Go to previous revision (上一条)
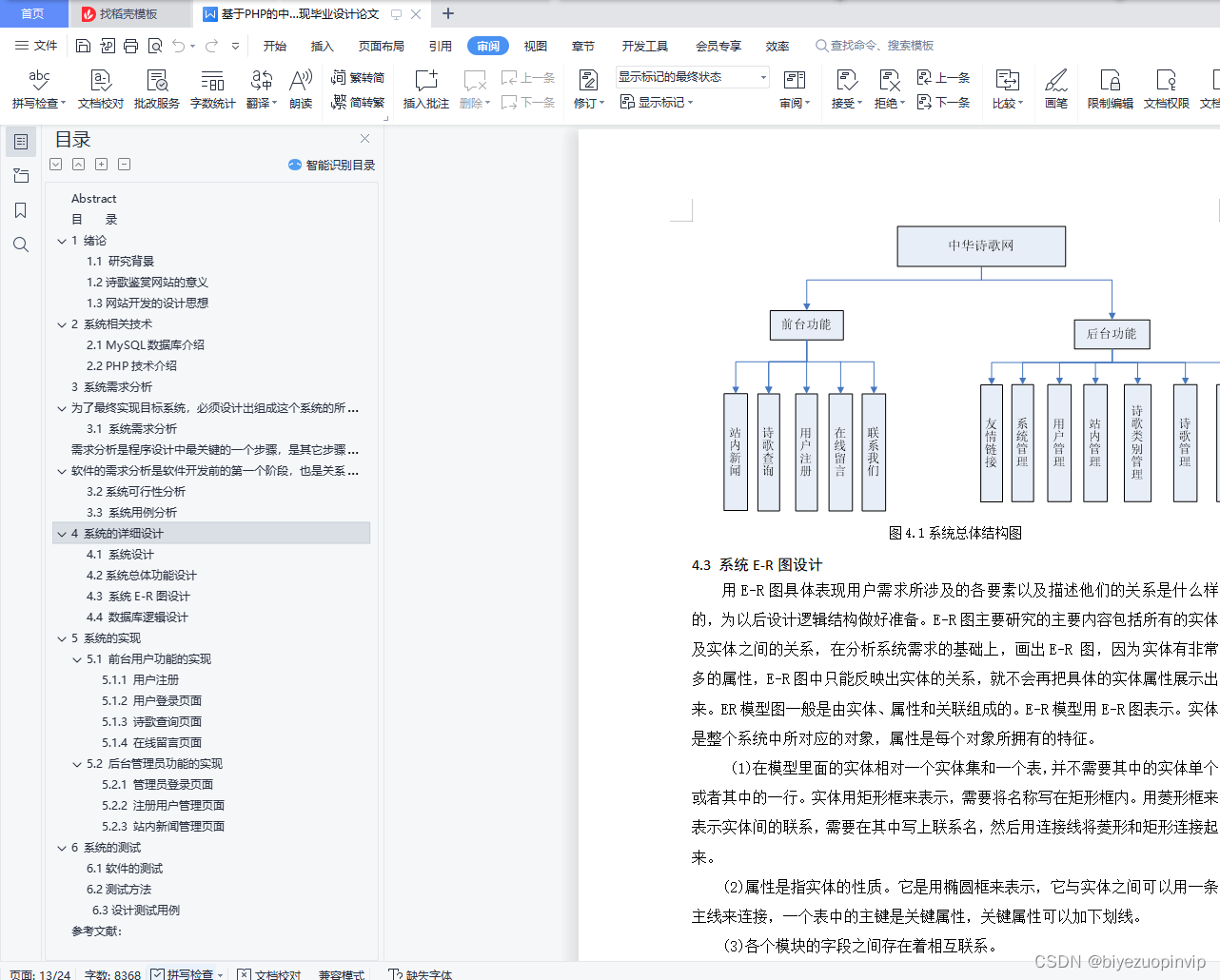The image size is (1220, 980). [943, 77]
